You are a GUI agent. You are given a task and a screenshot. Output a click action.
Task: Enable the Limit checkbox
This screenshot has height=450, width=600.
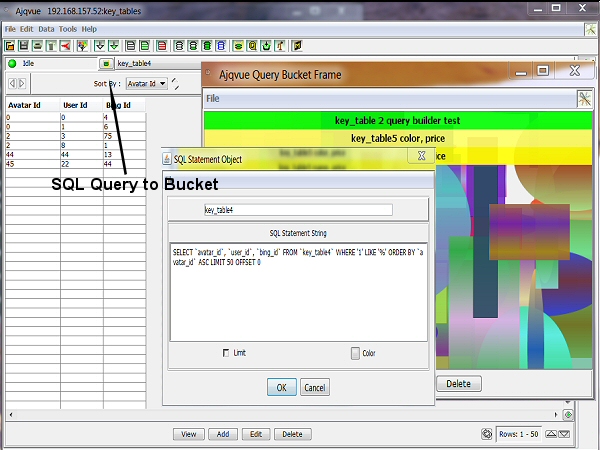click(225, 353)
